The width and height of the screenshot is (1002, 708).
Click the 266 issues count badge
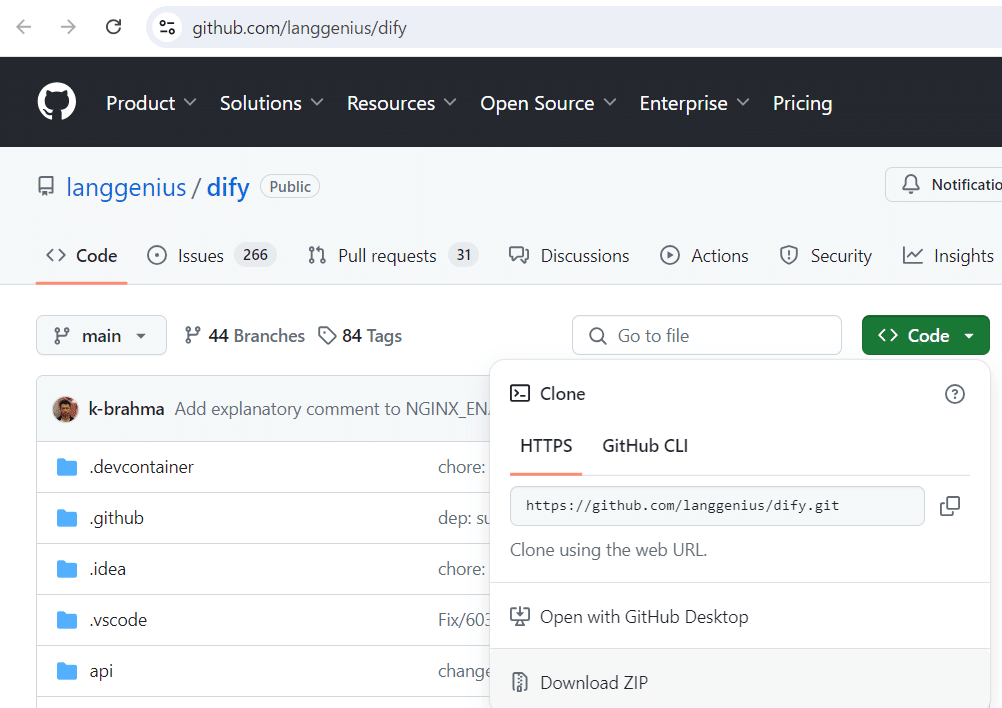point(255,255)
